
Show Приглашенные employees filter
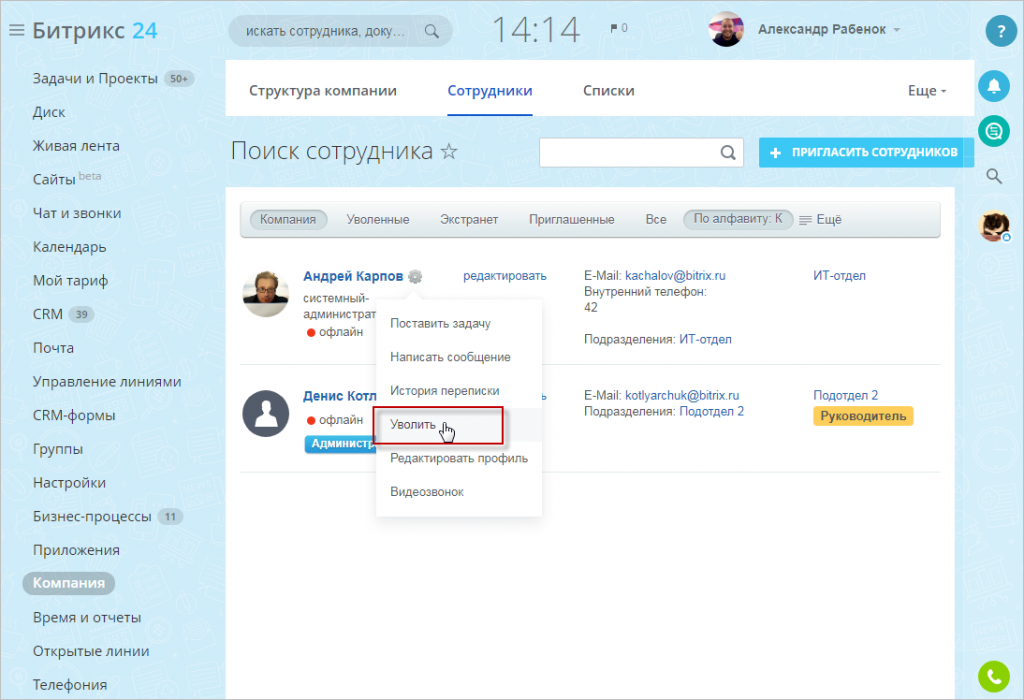point(571,220)
